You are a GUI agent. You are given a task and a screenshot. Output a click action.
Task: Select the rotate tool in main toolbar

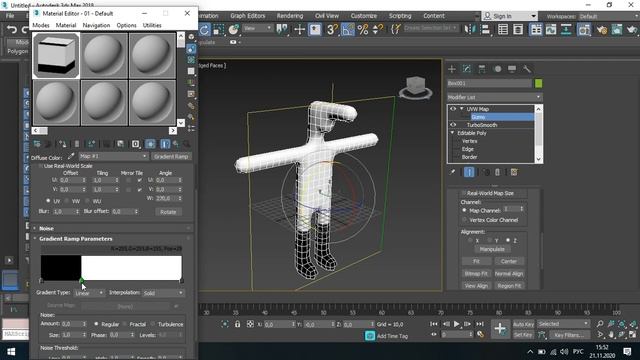[204, 30]
